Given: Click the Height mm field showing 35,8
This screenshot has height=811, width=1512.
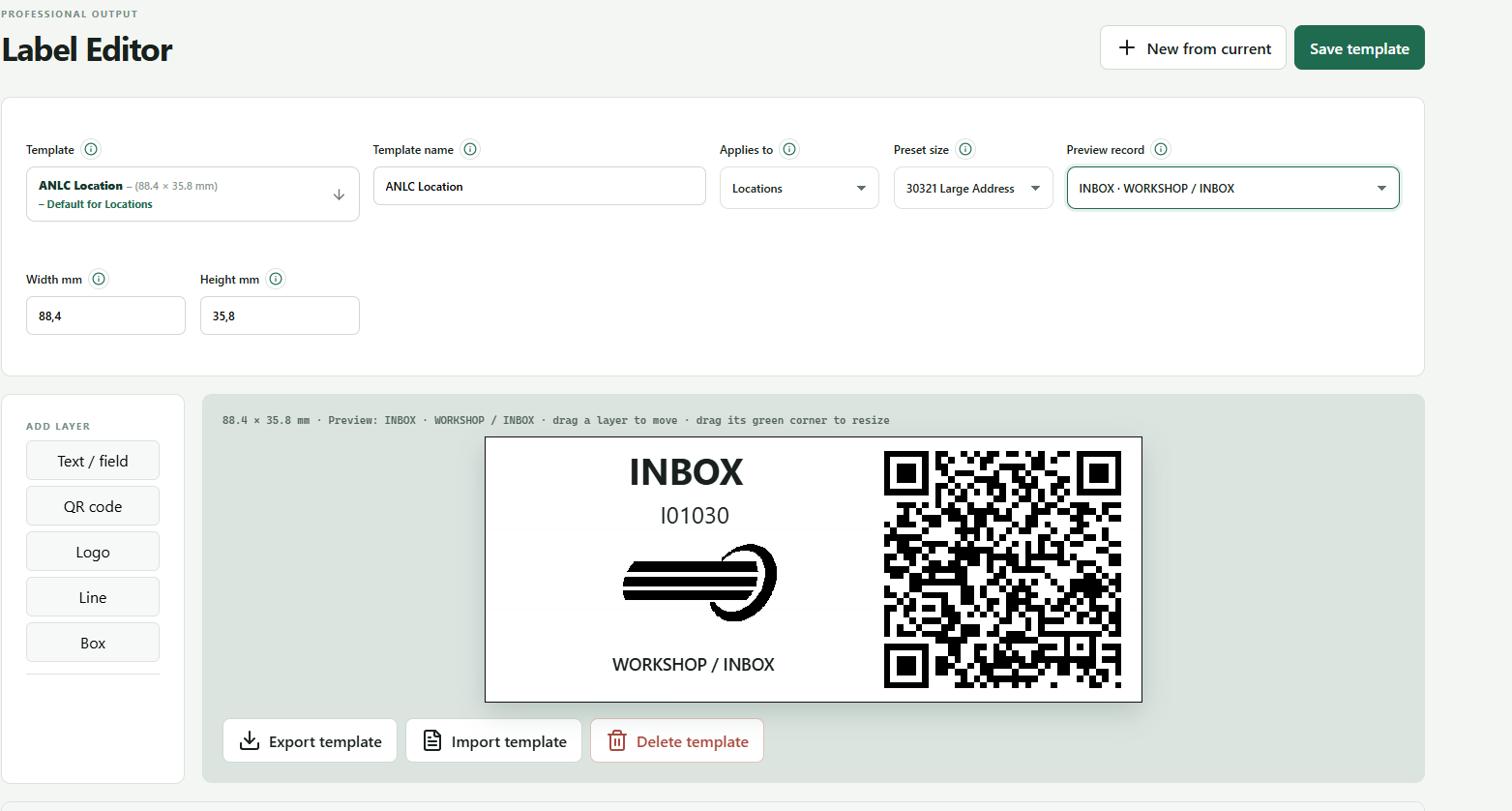Looking at the screenshot, I should coord(280,315).
